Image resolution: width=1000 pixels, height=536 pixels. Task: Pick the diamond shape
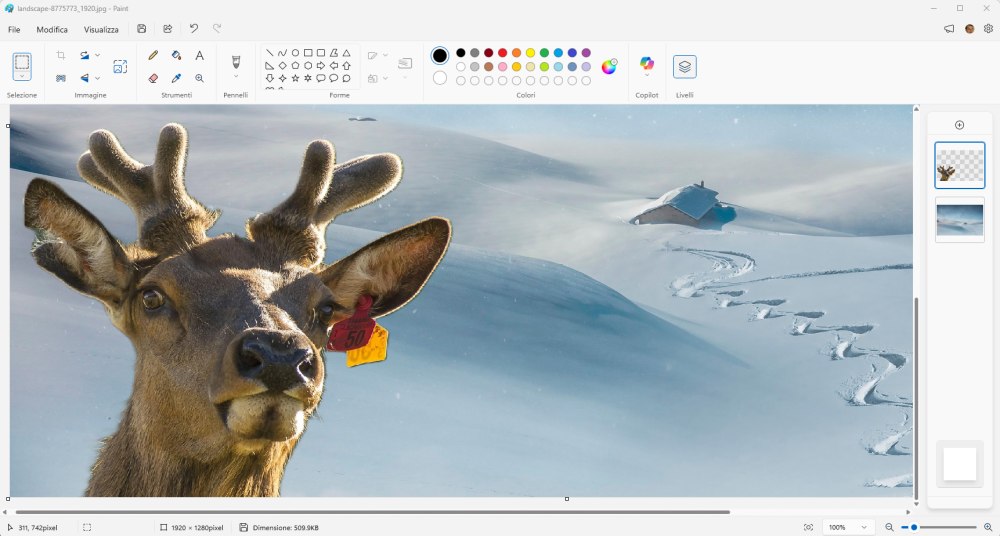(283, 65)
